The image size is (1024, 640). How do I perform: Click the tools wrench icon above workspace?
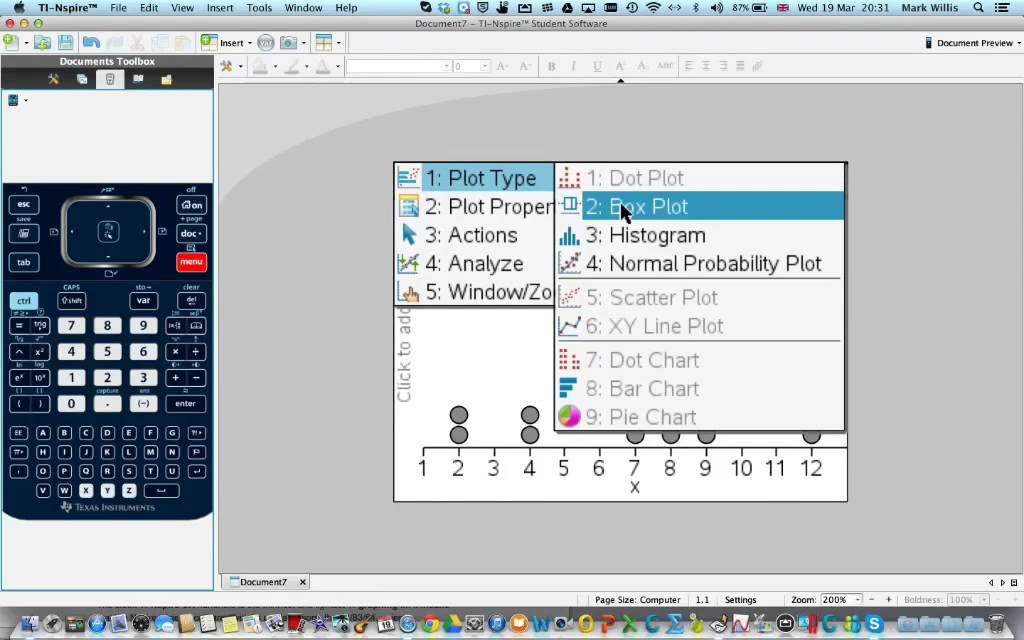(226, 66)
